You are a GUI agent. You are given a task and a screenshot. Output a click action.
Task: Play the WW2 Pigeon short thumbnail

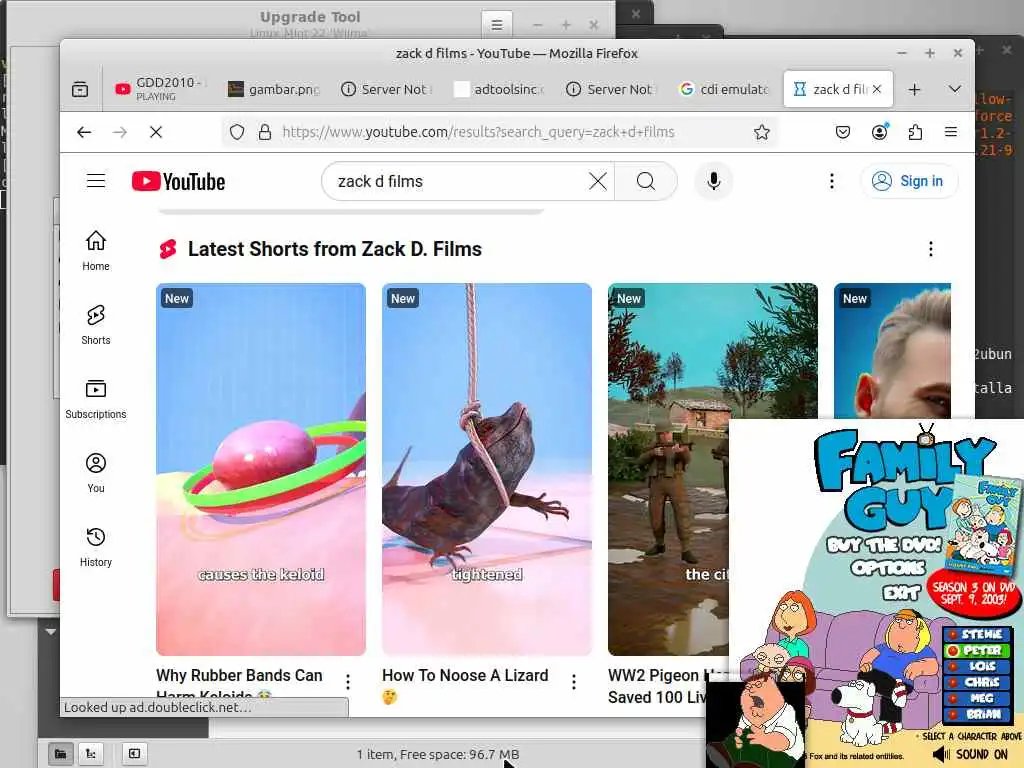click(668, 469)
